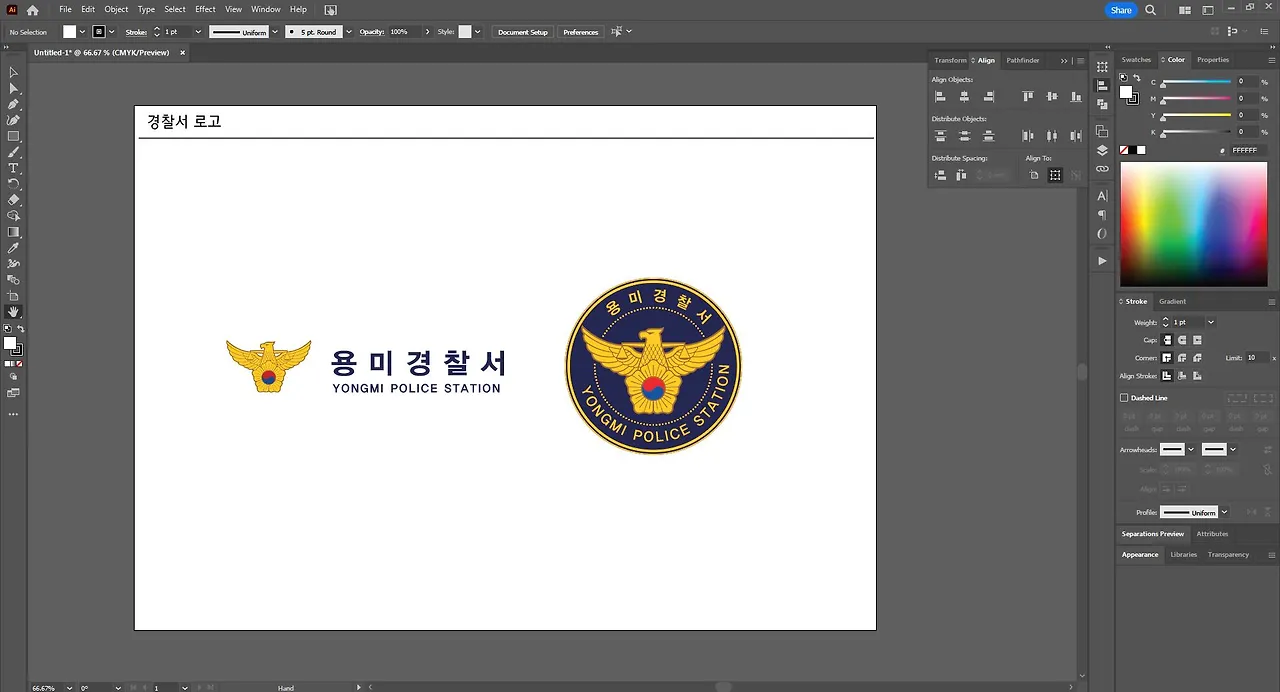Image resolution: width=1280 pixels, height=692 pixels.
Task: Select Round Cap stroke option
Action: 1182,340
